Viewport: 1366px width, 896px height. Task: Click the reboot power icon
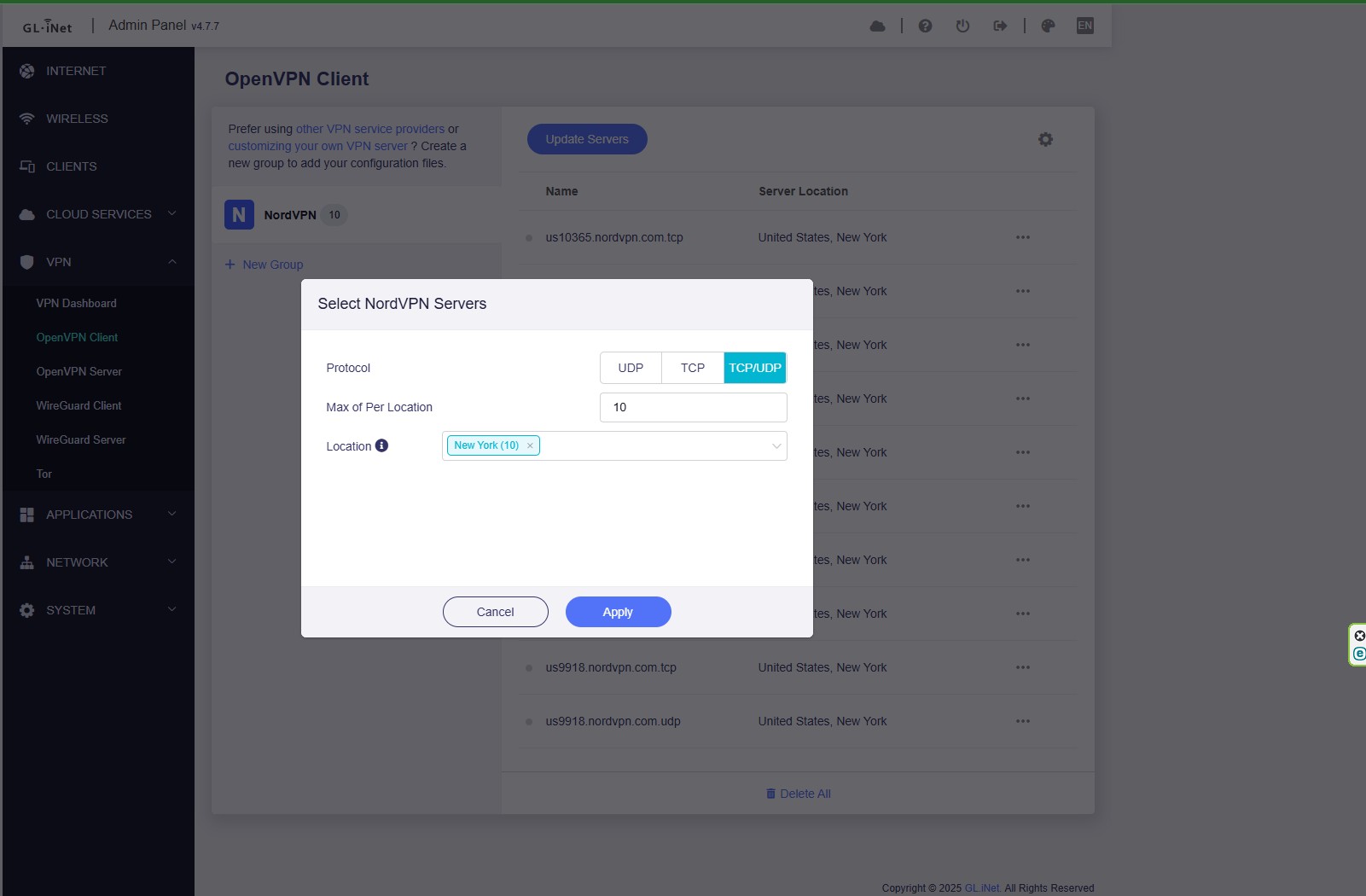pos(962,26)
